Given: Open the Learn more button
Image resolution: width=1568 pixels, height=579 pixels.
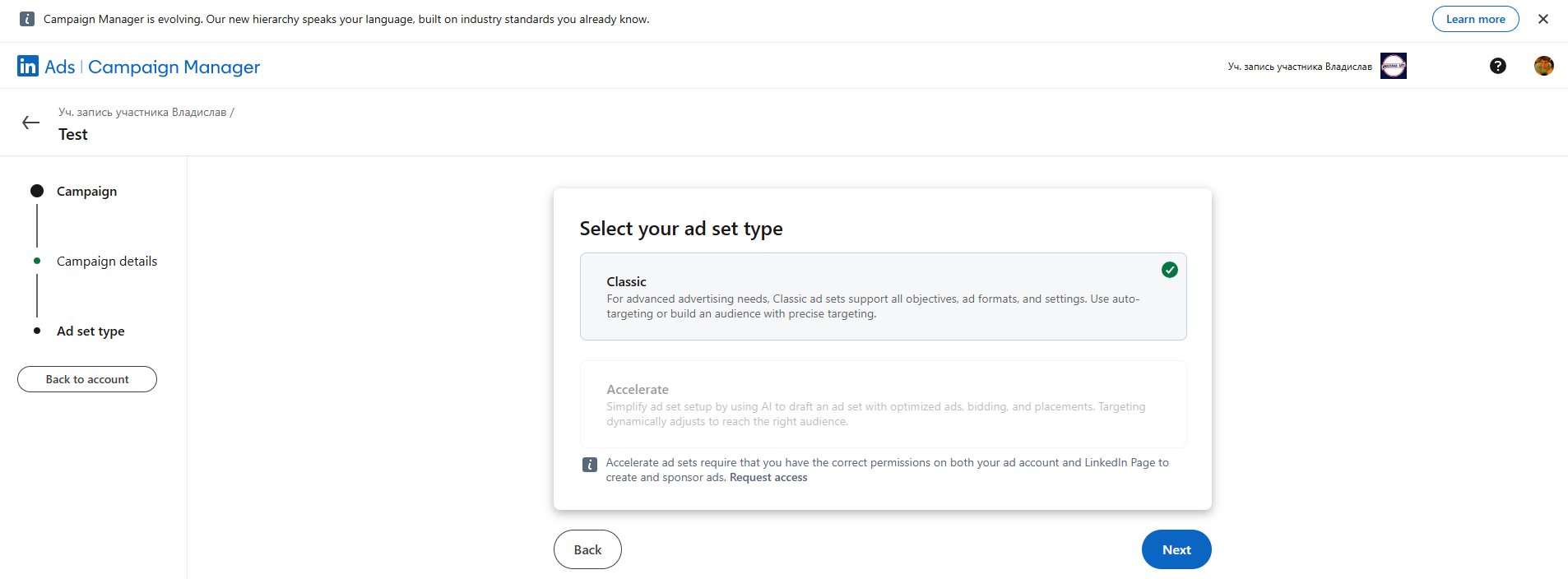Looking at the screenshot, I should tap(1476, 19).
